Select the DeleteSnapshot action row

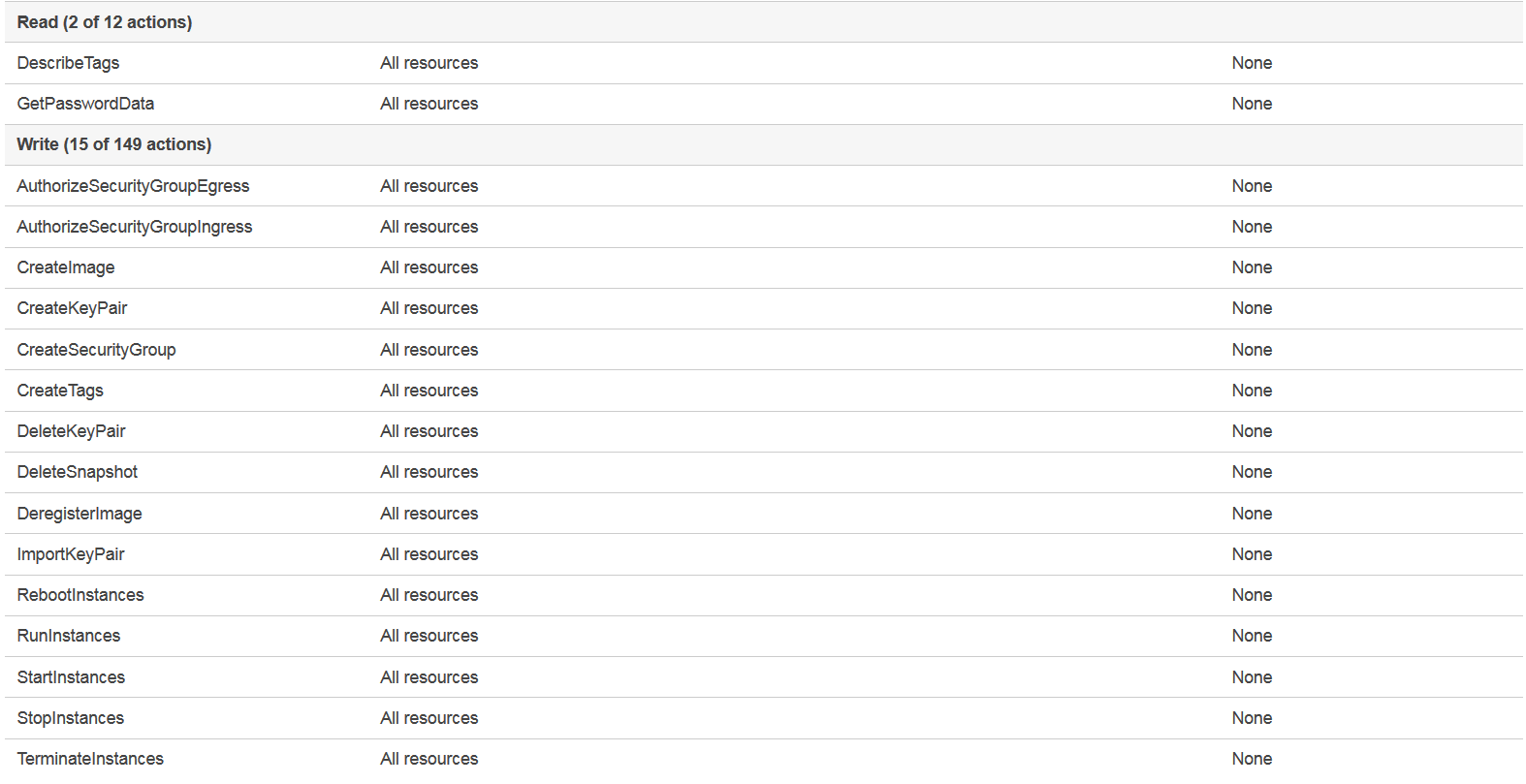point(78,472)
